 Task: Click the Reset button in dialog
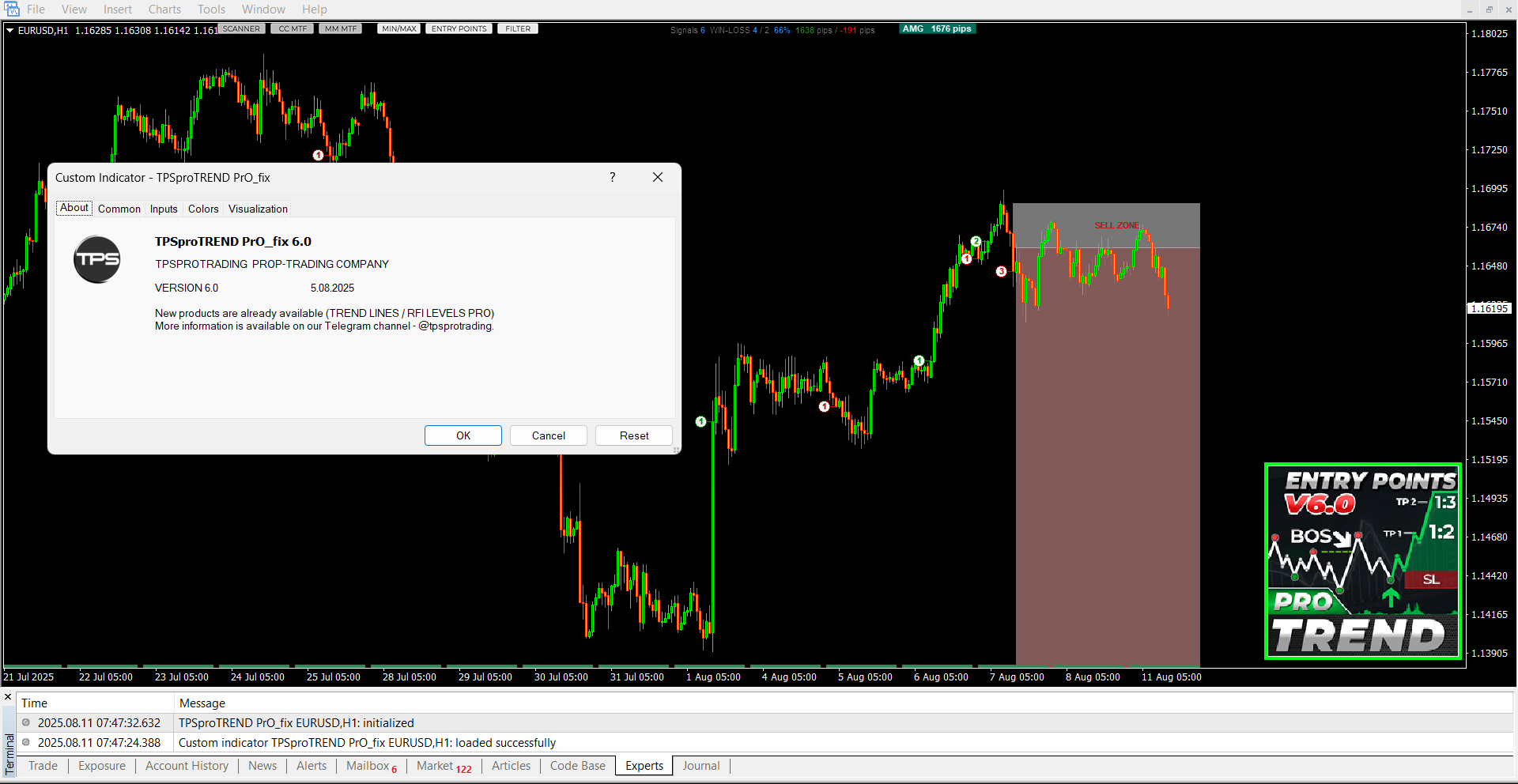[634, 435]
